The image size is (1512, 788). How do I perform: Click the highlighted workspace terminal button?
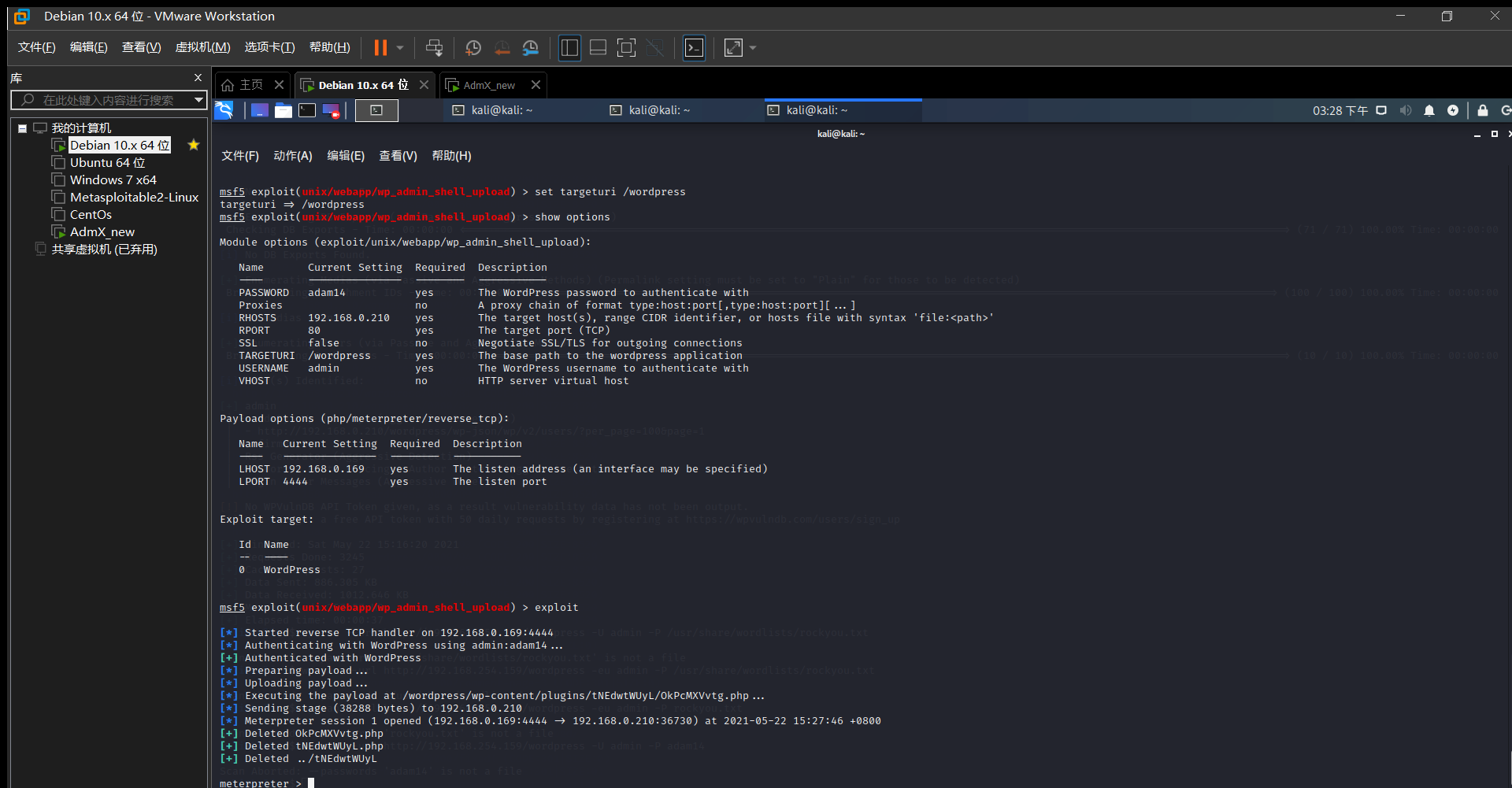(376, 110)
